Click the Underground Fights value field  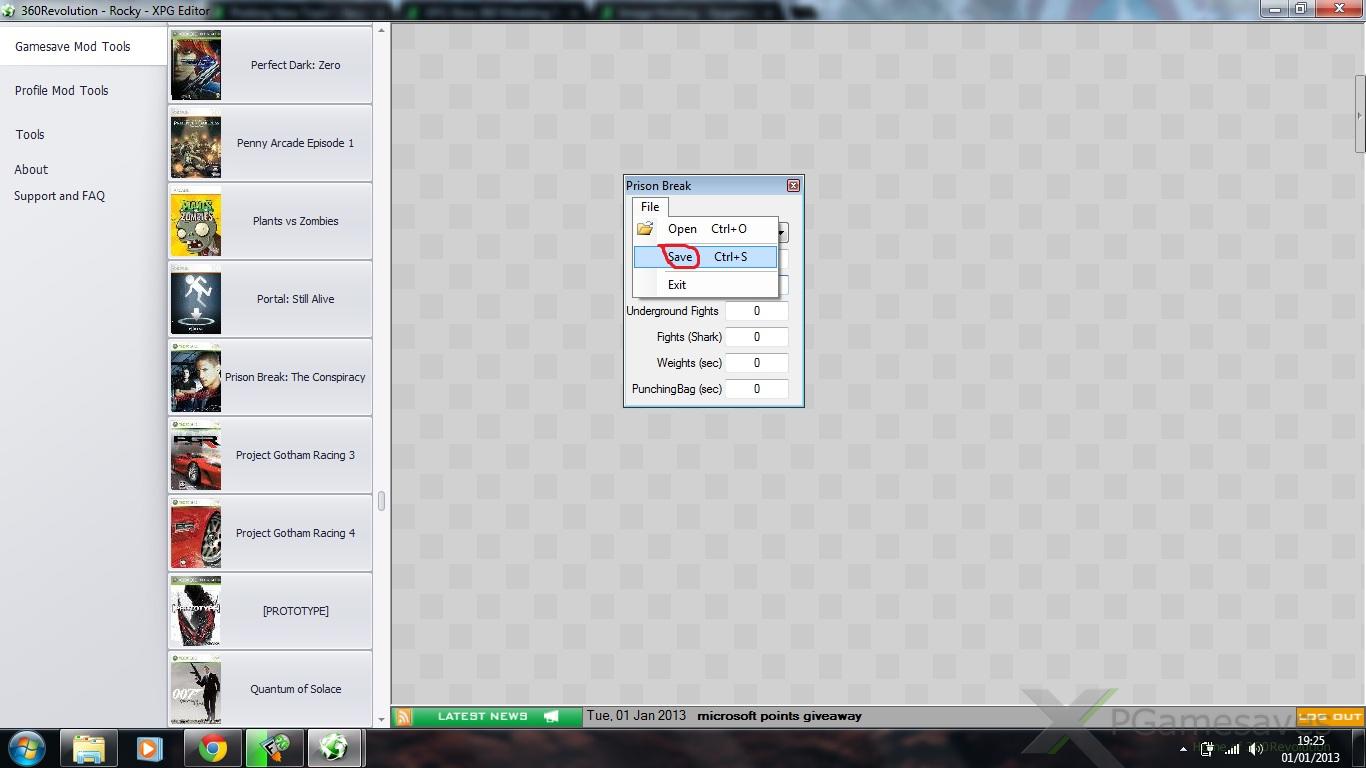[x=756, y=311]
